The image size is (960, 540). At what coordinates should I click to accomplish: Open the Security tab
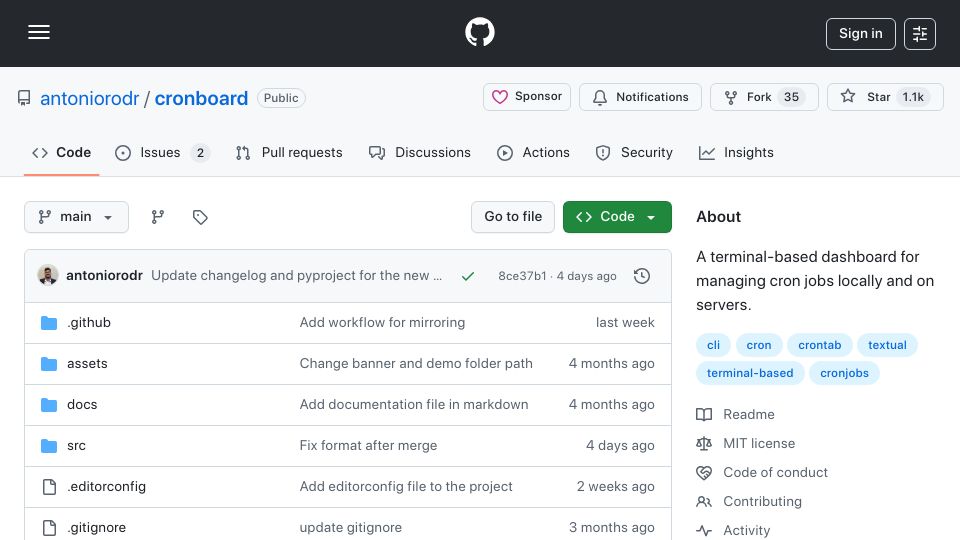coord(634,152)
